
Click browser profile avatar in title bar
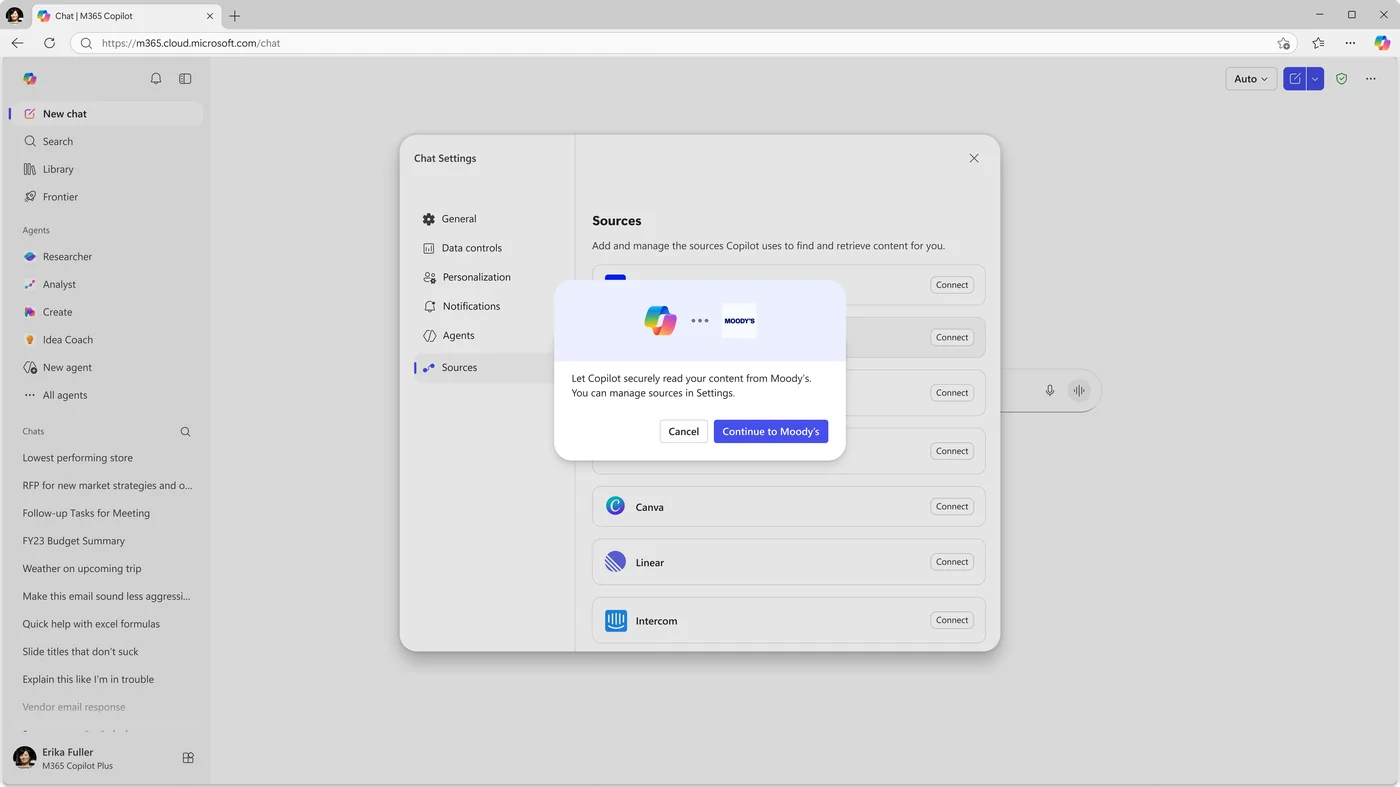[x=15, y=15]
